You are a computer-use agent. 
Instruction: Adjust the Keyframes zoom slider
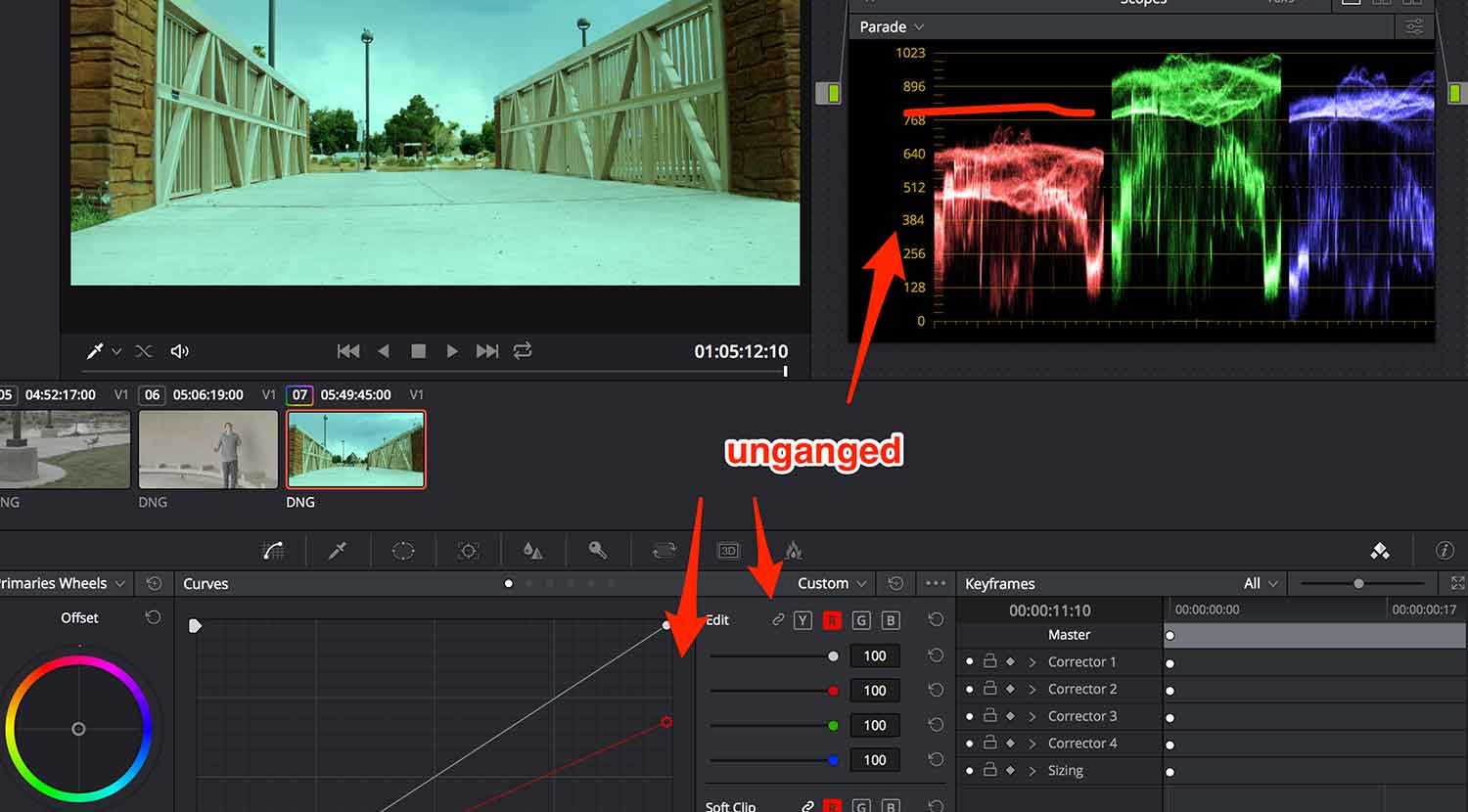pos(1358,583)
